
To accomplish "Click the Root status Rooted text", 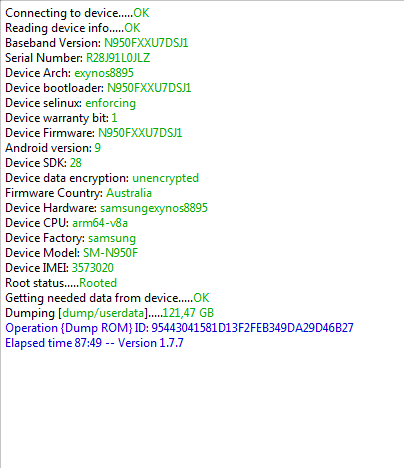I will pyautogui.click(x=98, y=283).
